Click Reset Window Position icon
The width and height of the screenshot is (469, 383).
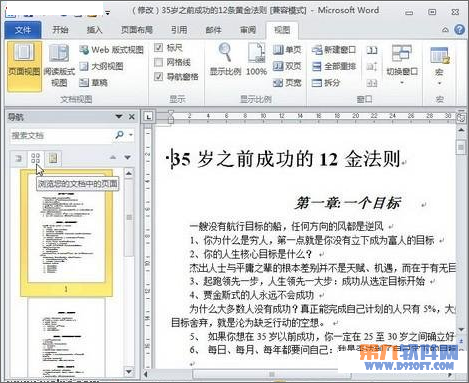point(372,82)
